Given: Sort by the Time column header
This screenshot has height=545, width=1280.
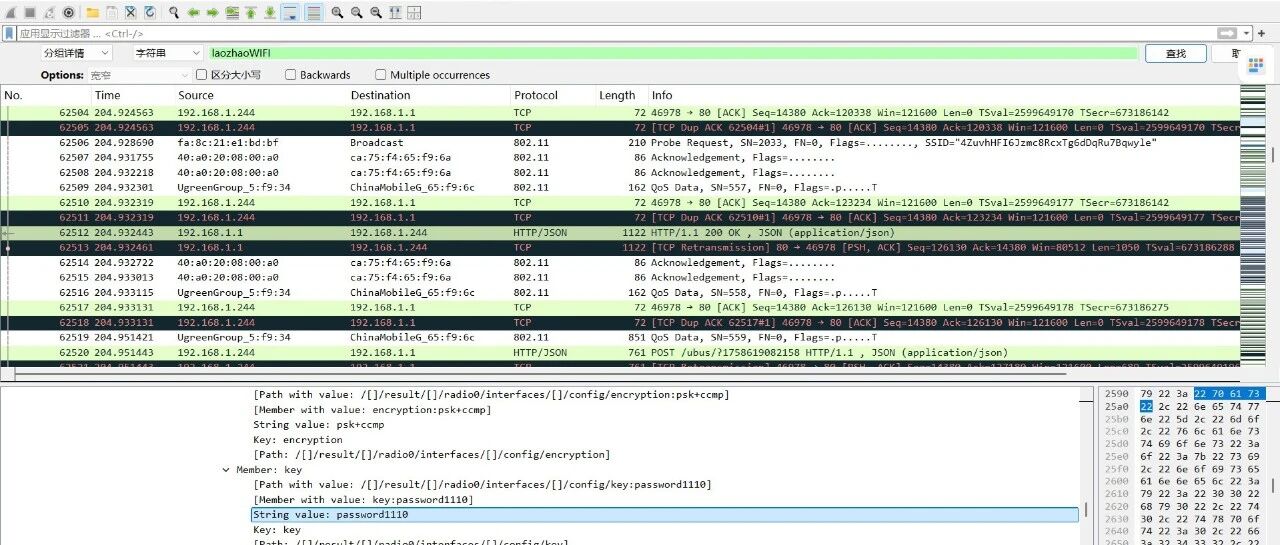Looking at the screenshot, I should click(x=108, y=96).
